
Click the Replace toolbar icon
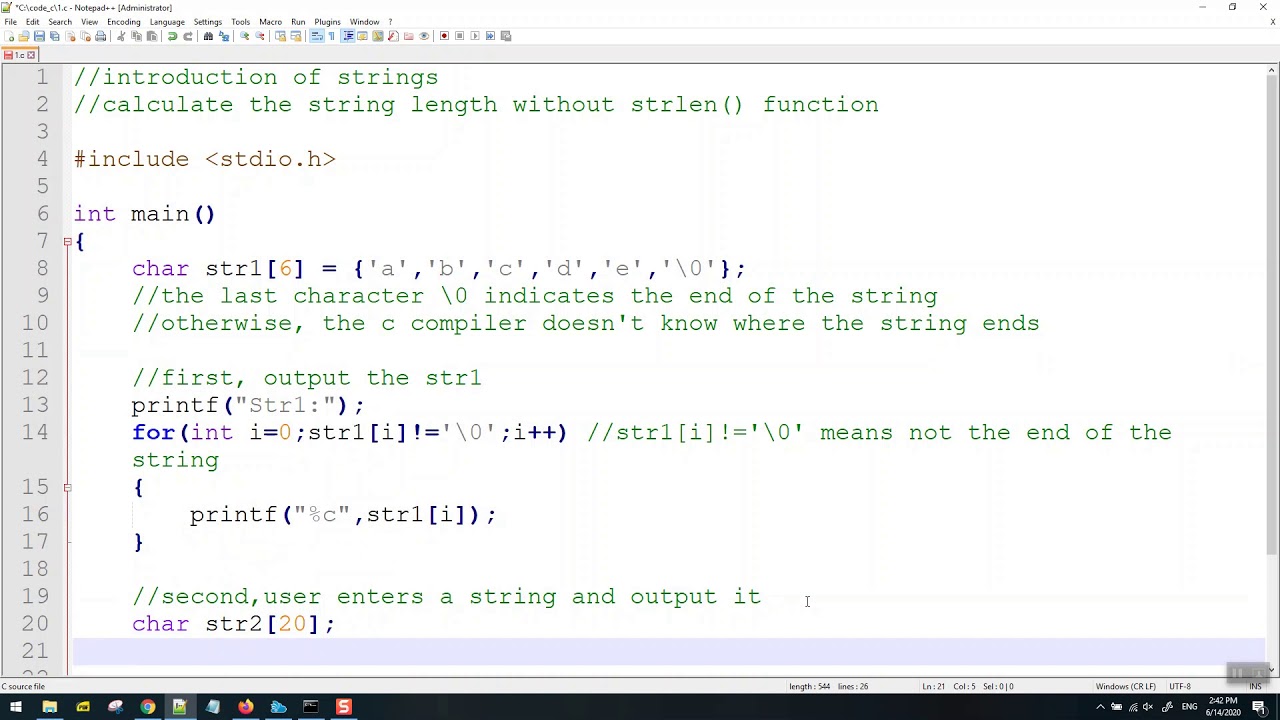tap(224, 36)
